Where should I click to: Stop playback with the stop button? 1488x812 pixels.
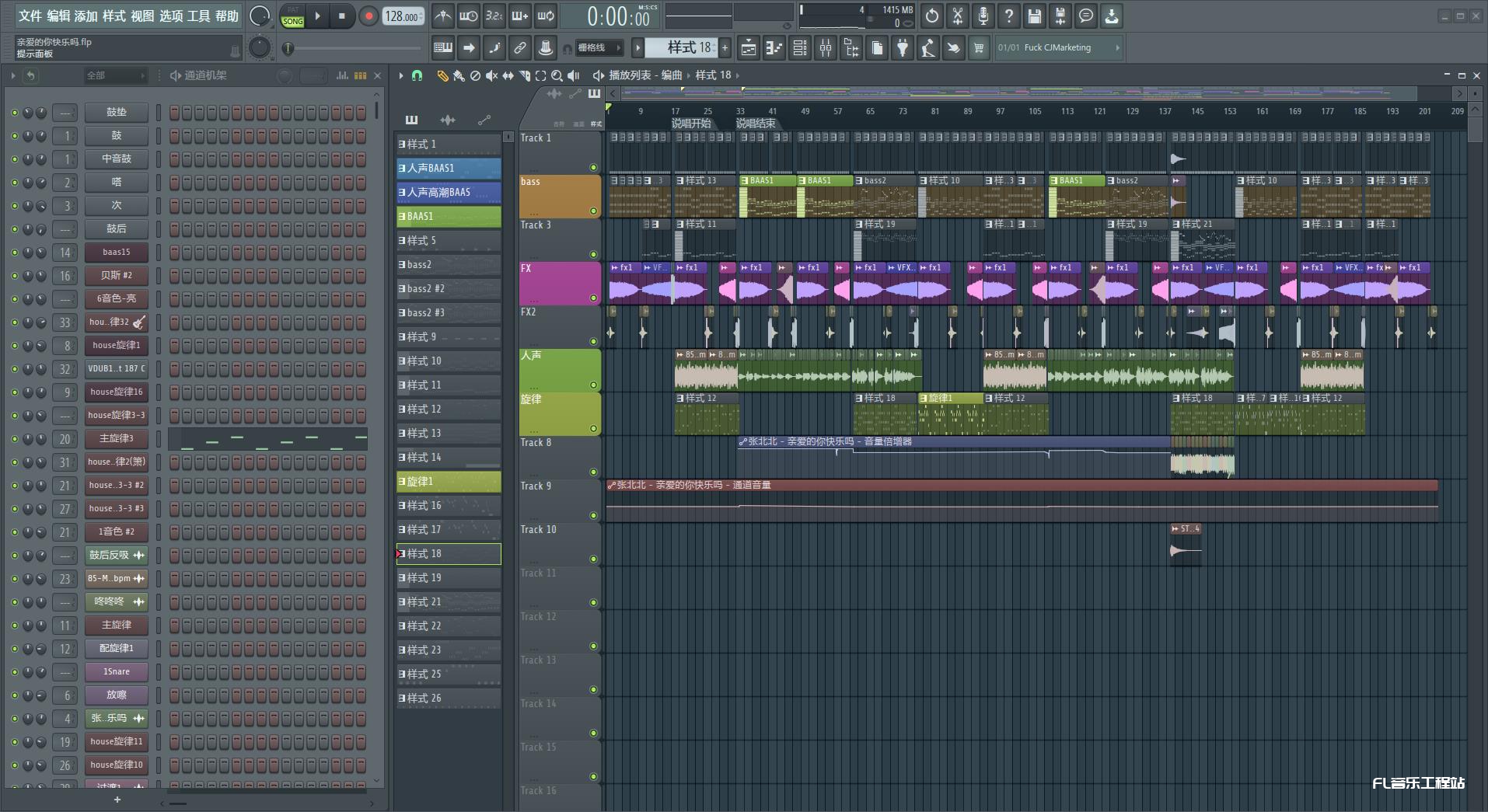342,16
